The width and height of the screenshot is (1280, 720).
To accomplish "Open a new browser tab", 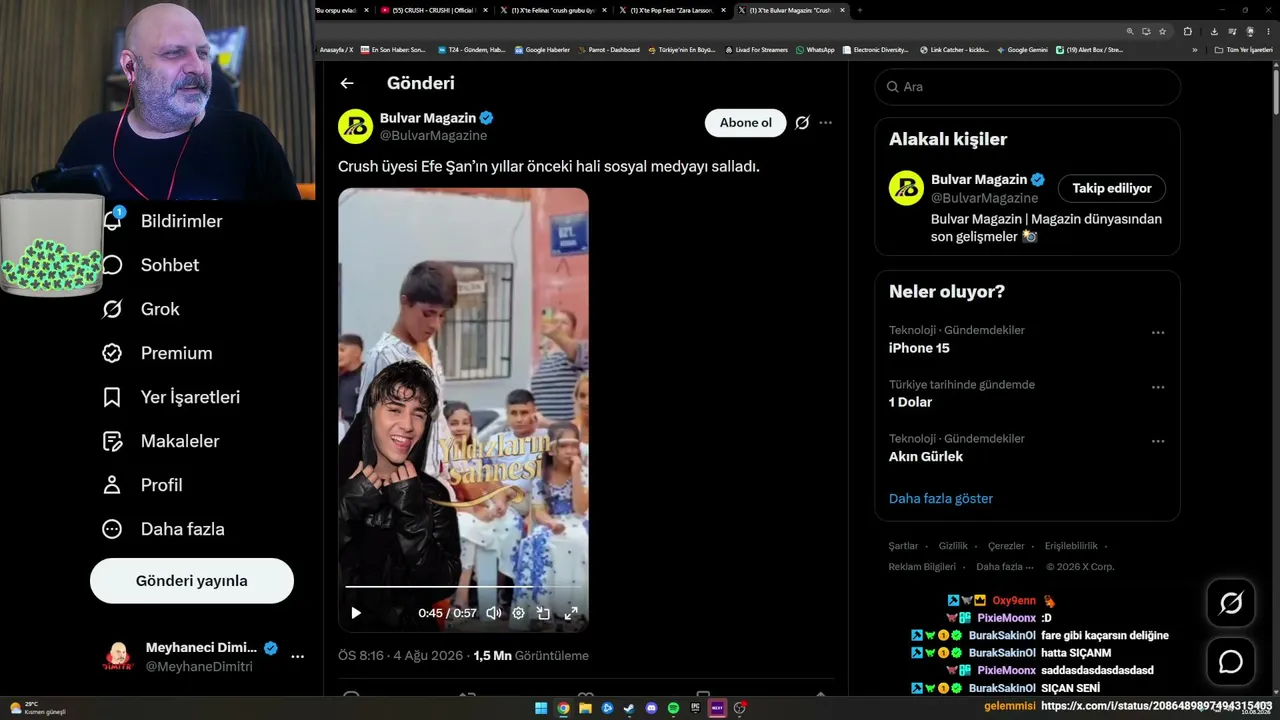I will [859, 10].
